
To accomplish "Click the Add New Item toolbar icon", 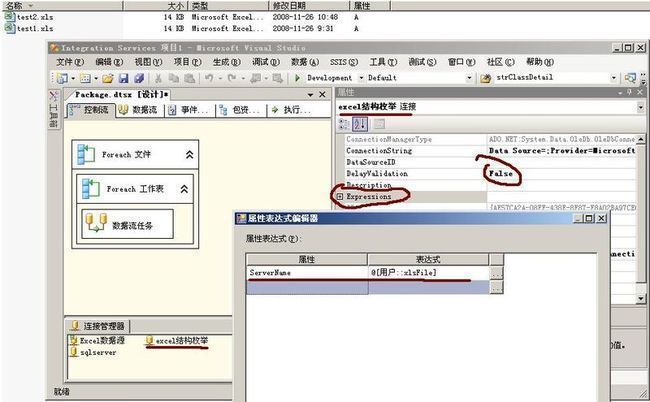I will coord(85,78).
